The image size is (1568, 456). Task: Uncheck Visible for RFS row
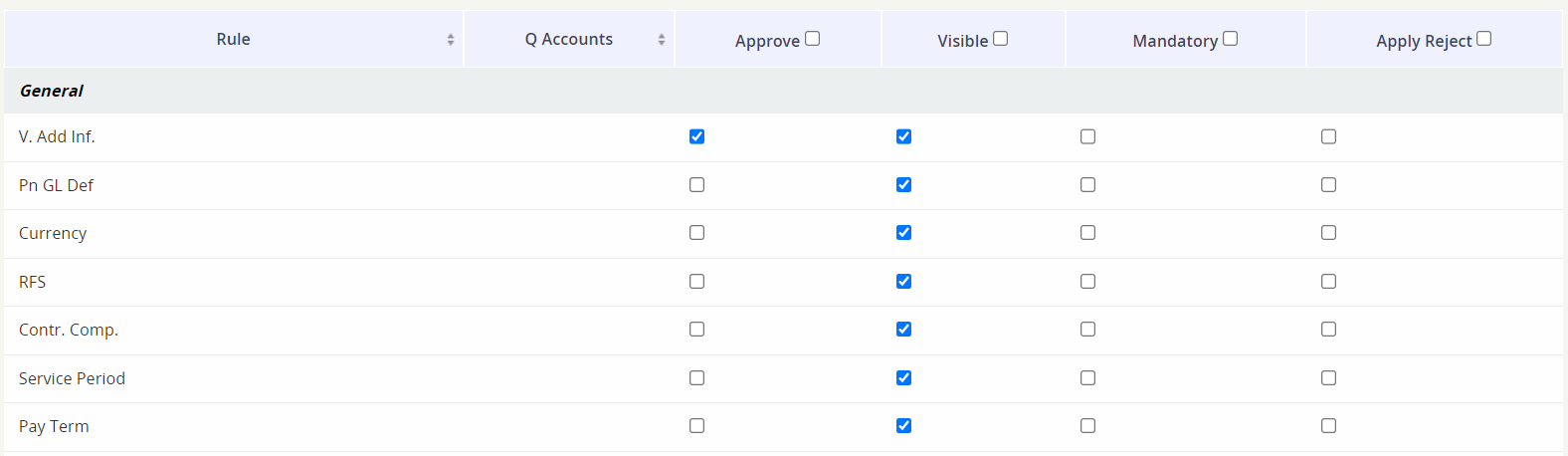903,282
